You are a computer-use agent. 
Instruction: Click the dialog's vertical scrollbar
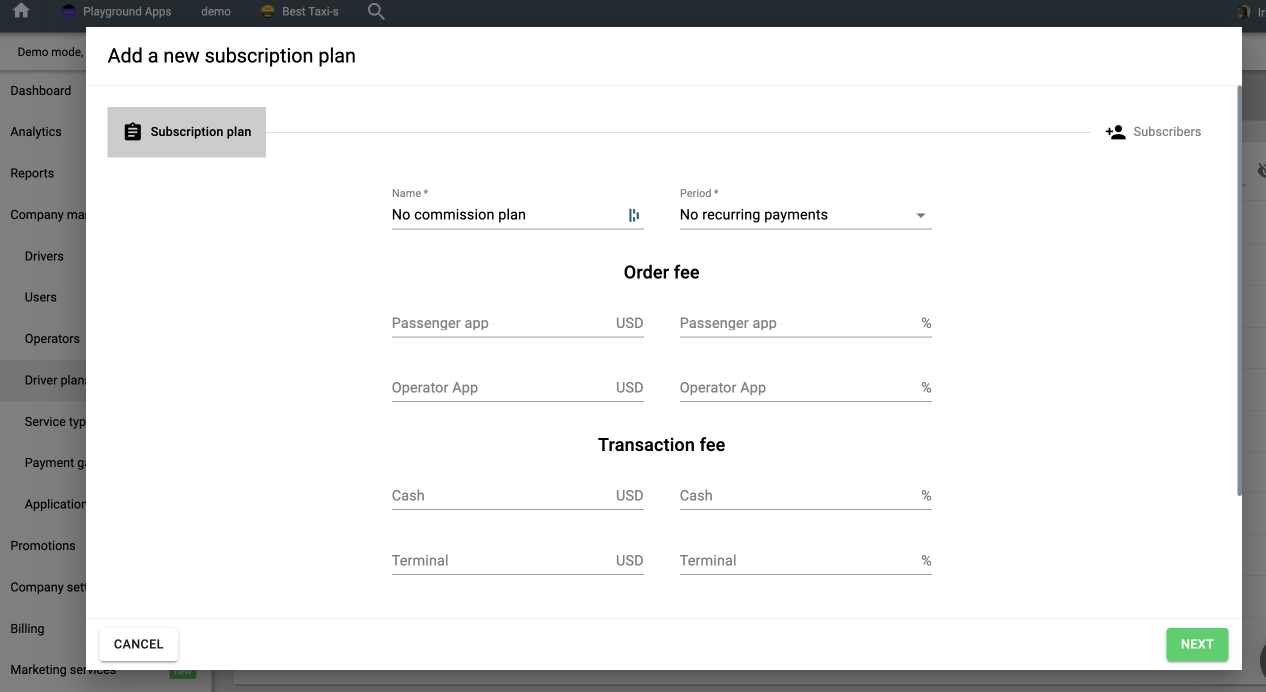pyautogui.click(x=1239, y=290)
